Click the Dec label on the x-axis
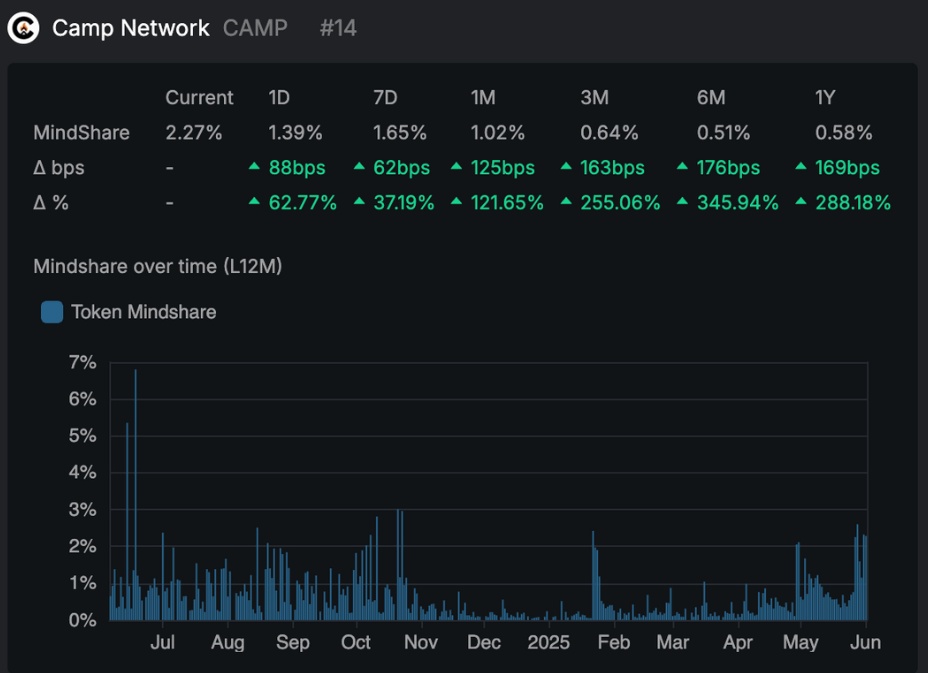 click(484, 642)
